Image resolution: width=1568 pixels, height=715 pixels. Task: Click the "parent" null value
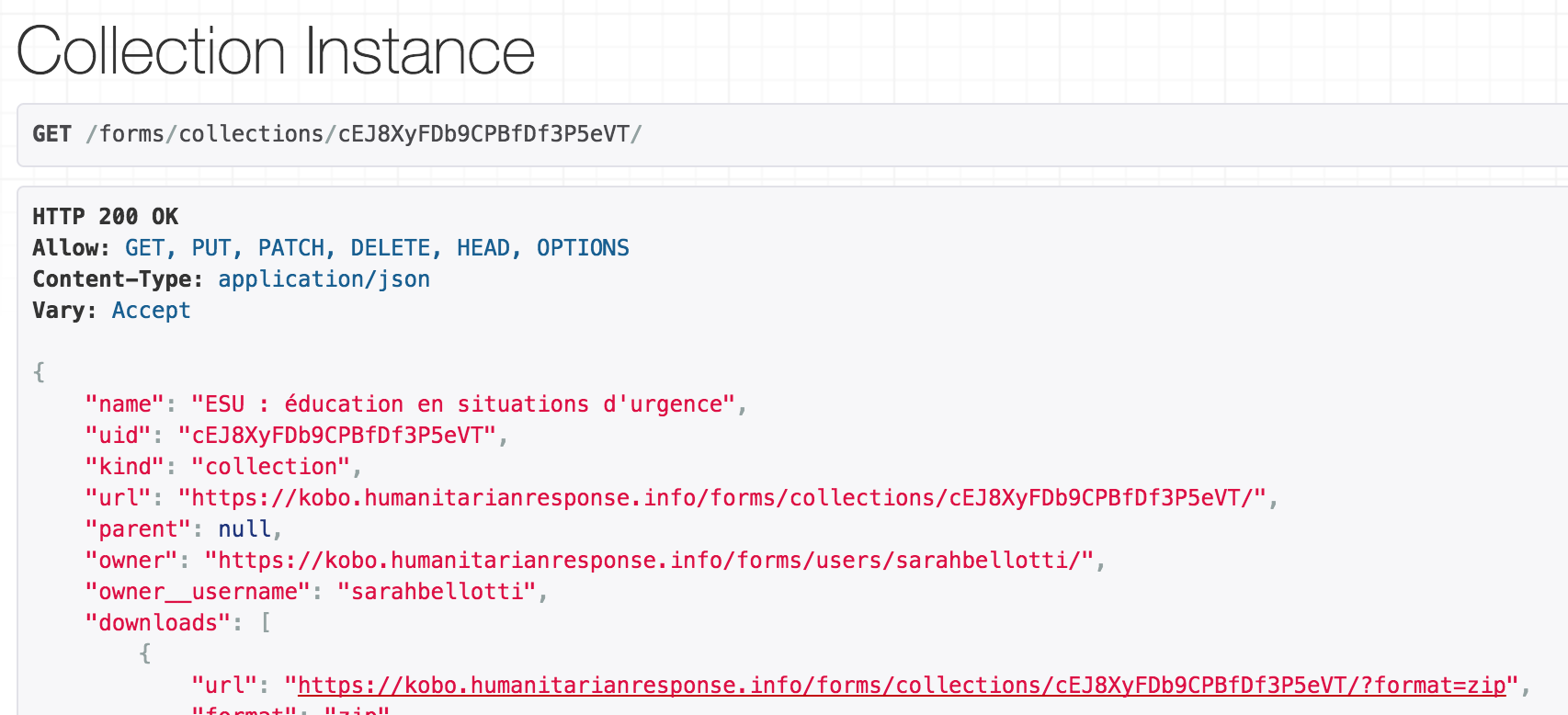[244, 528]
